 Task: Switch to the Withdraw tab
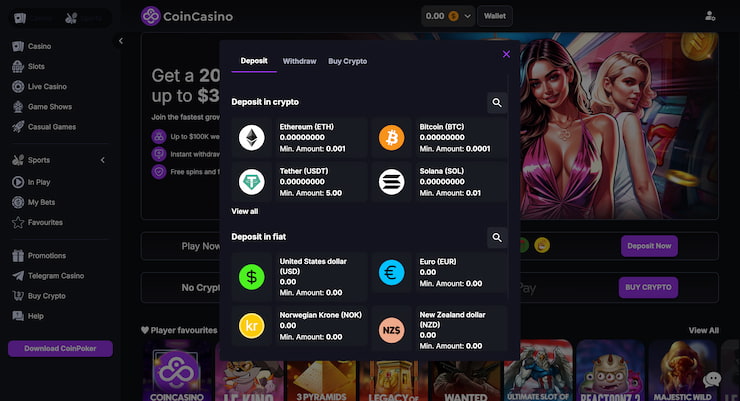(x=299, y=61)
